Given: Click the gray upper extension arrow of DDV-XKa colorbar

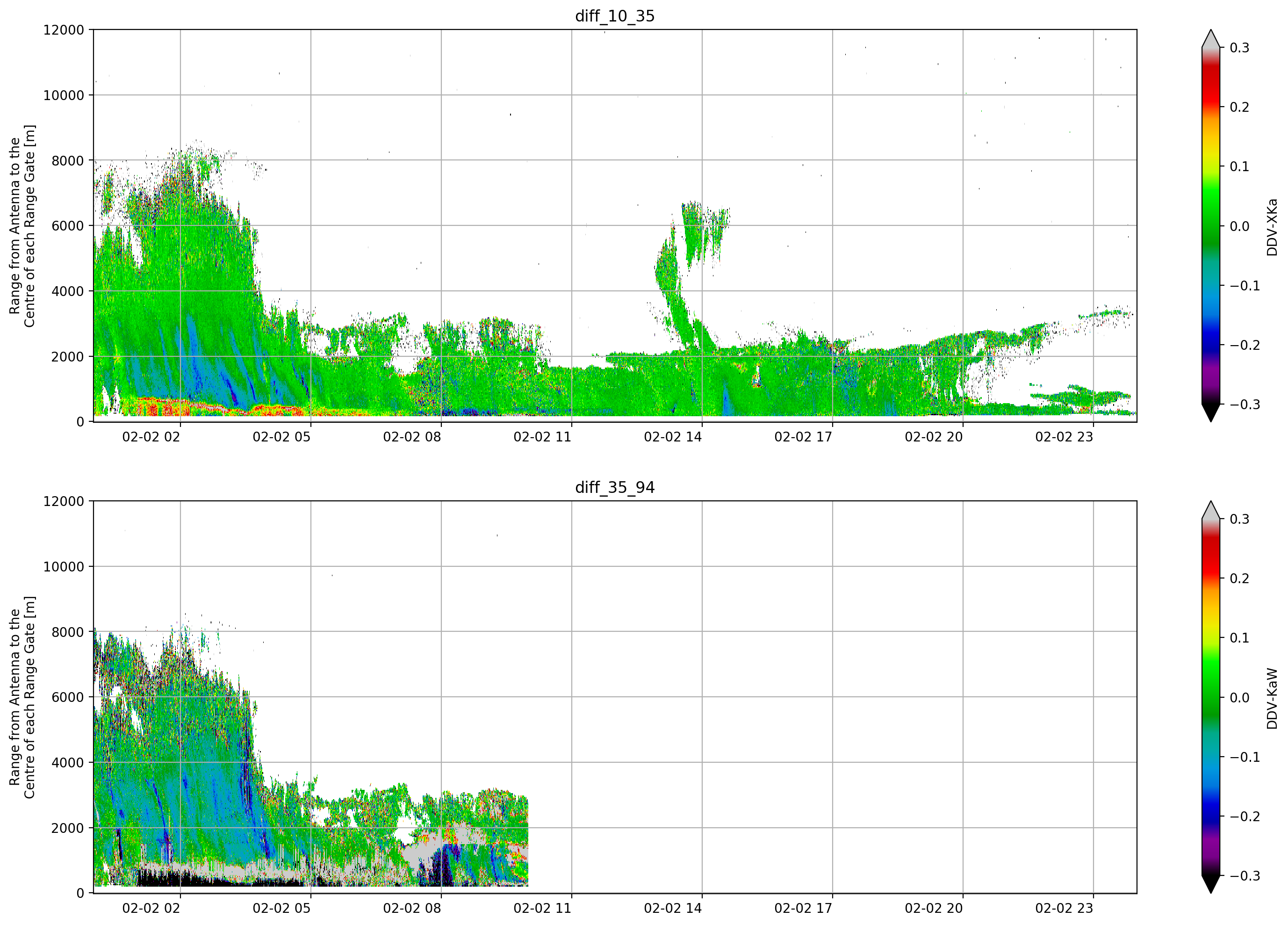Looking at the screenshot, I should pos(1210,39).
